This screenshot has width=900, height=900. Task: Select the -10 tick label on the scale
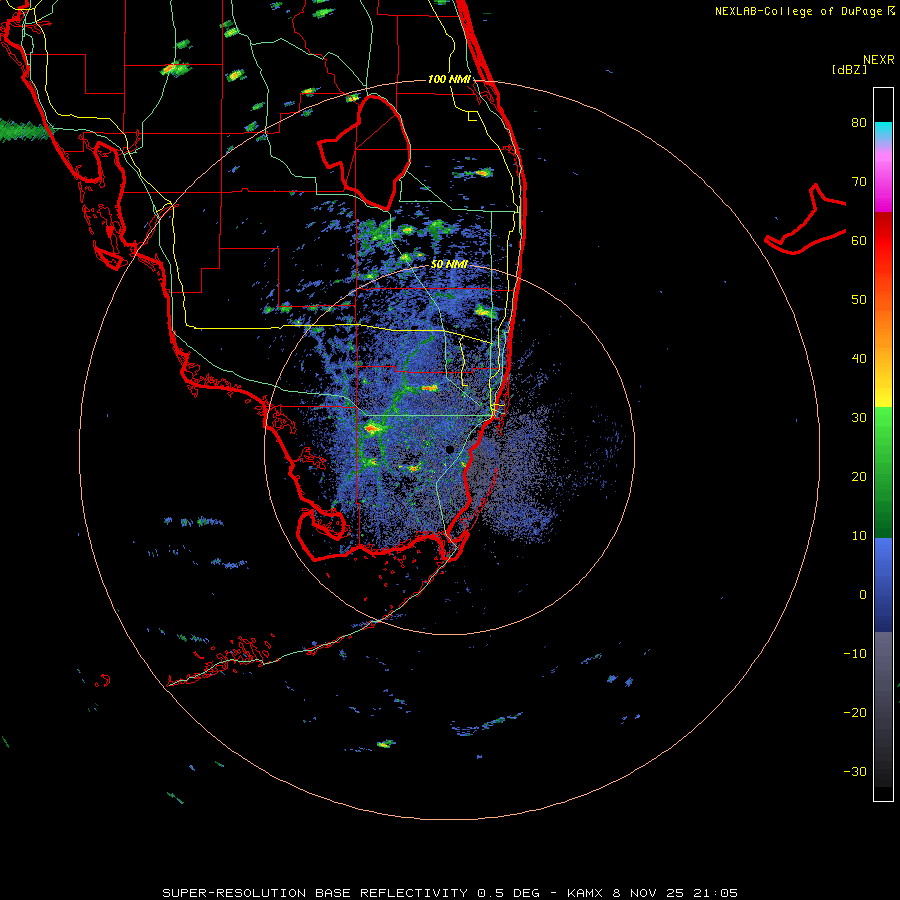(x=855, y=654)
